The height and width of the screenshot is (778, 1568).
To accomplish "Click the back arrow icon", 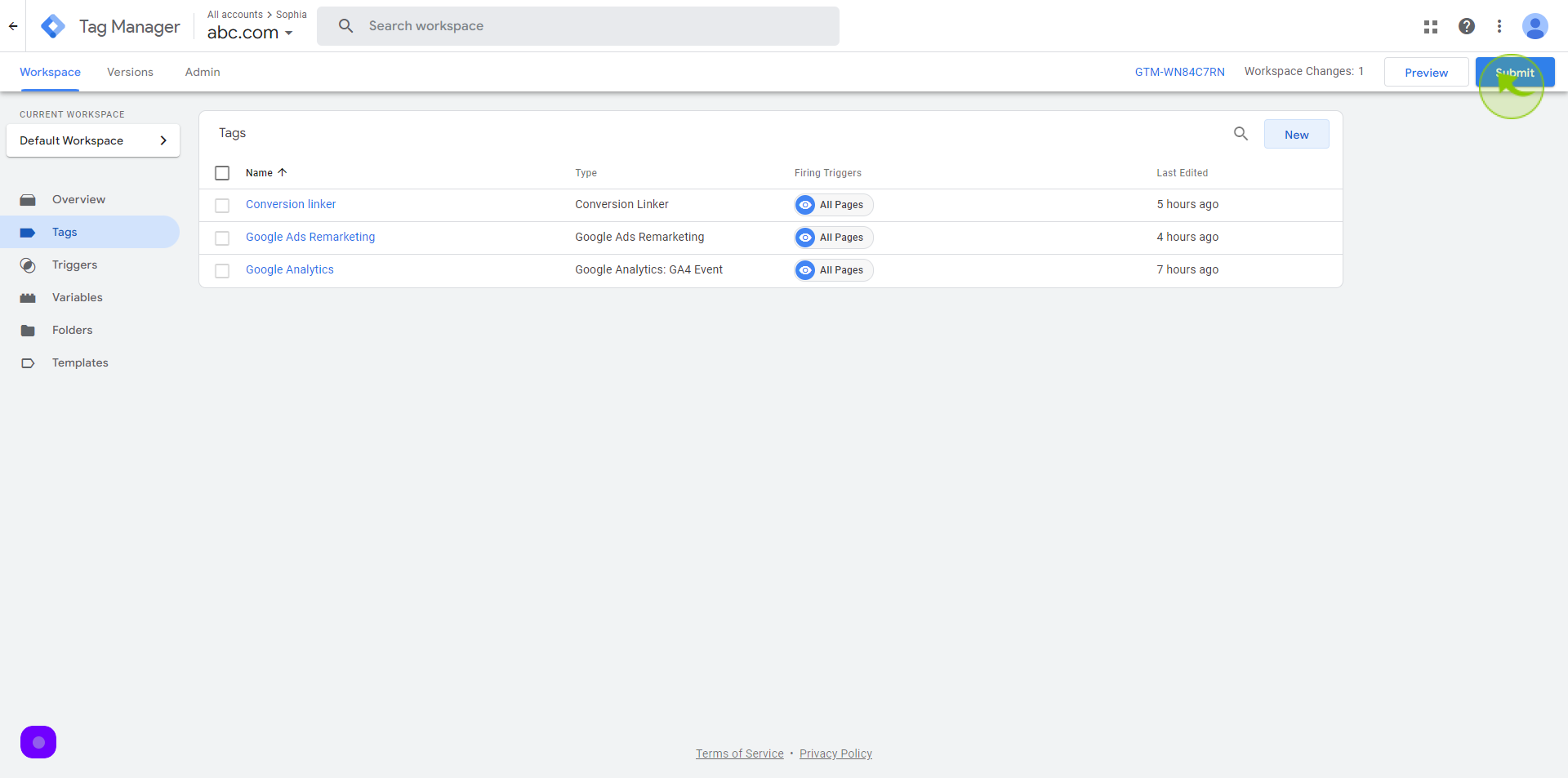I will 13,26.
